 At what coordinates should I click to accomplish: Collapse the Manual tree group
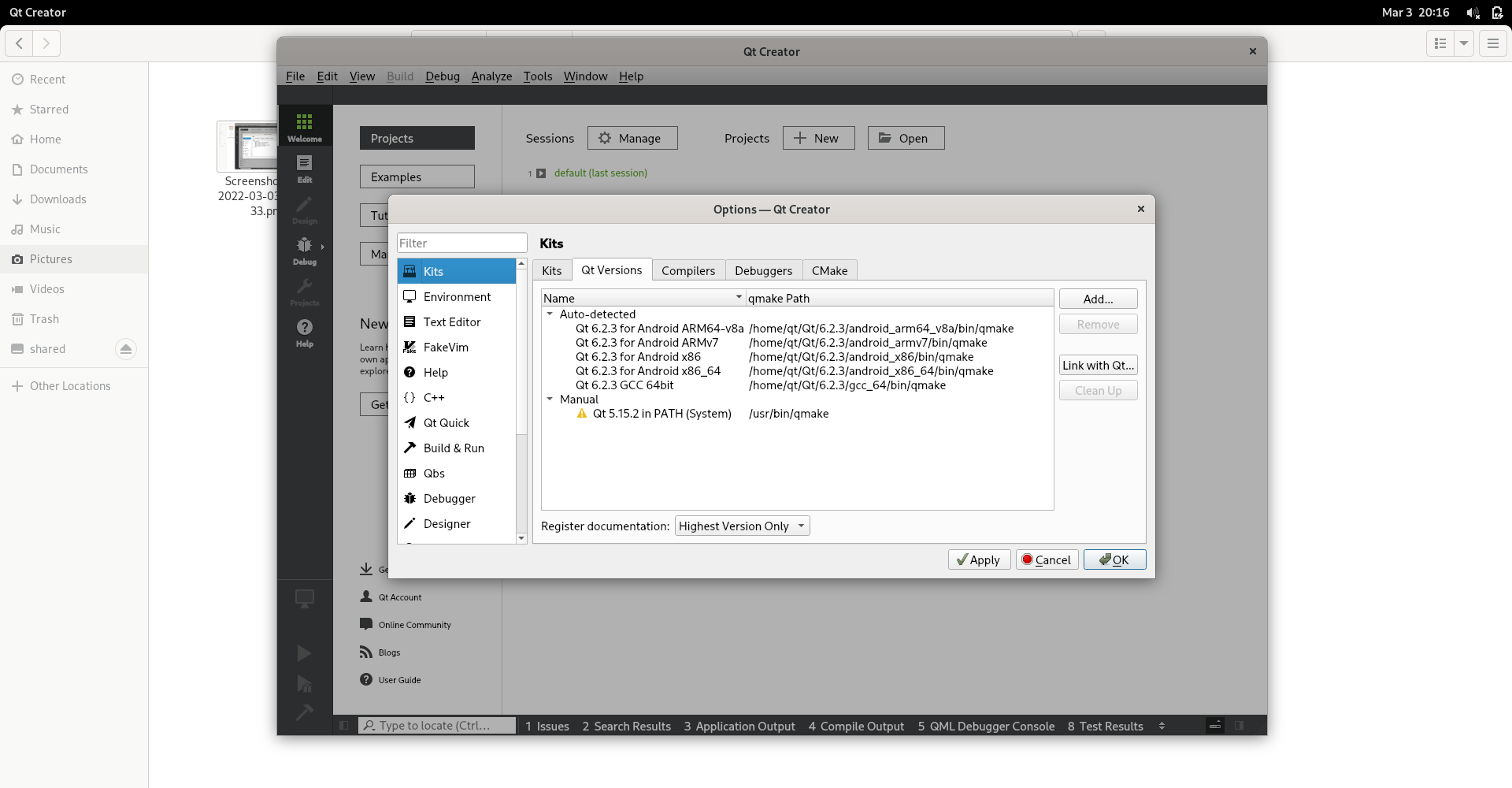point(550,399)
